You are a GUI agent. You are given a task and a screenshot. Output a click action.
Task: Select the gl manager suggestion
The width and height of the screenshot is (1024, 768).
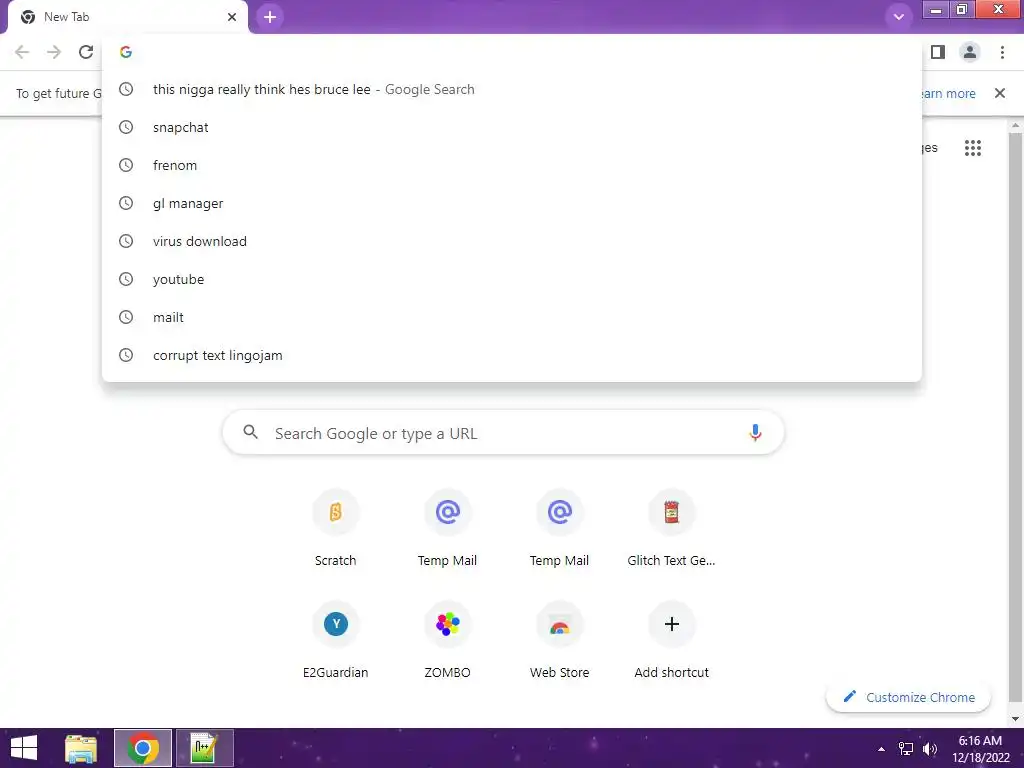point(512,203)
